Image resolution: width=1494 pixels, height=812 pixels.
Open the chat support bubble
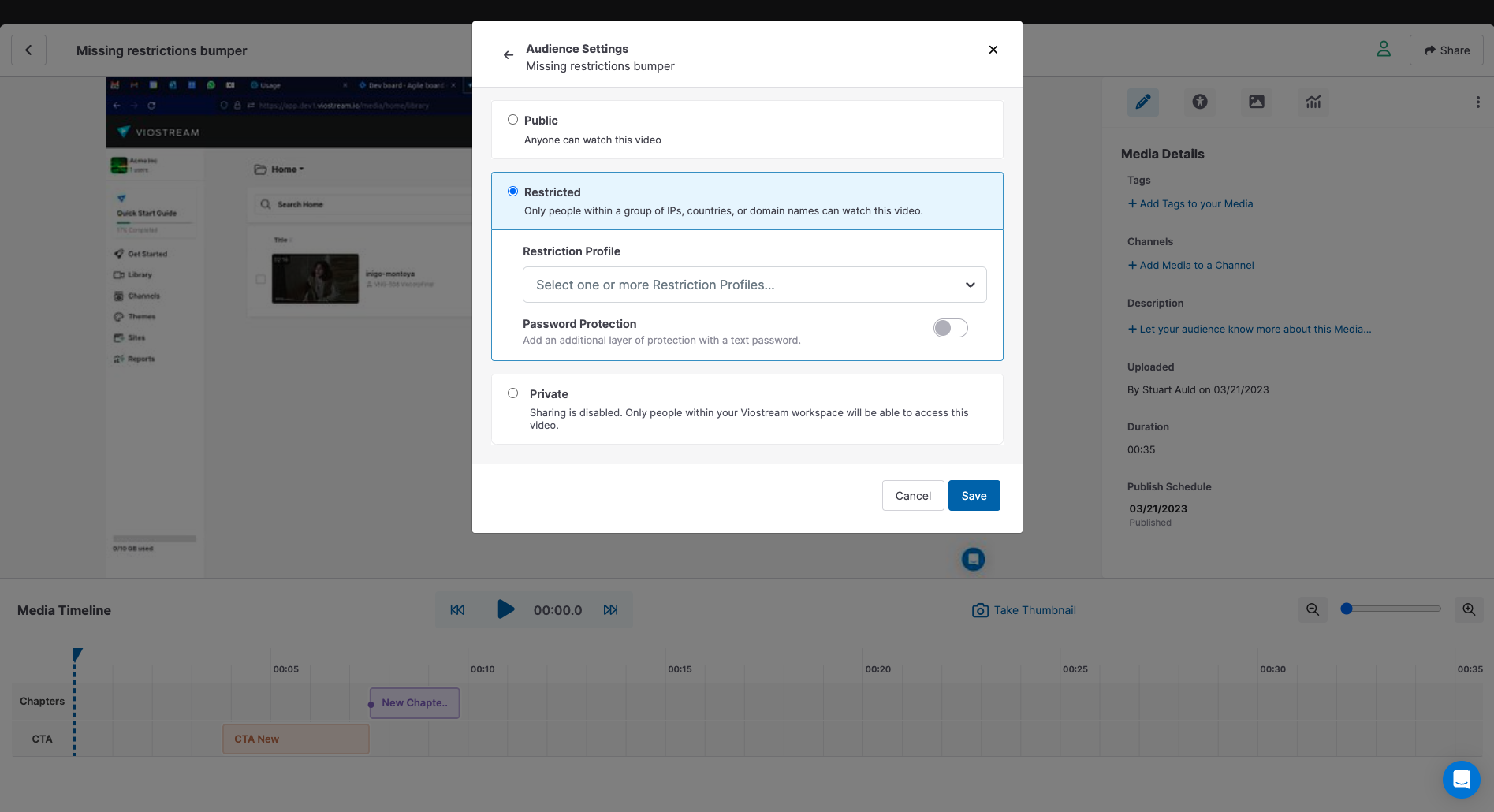coord(1461,780)
